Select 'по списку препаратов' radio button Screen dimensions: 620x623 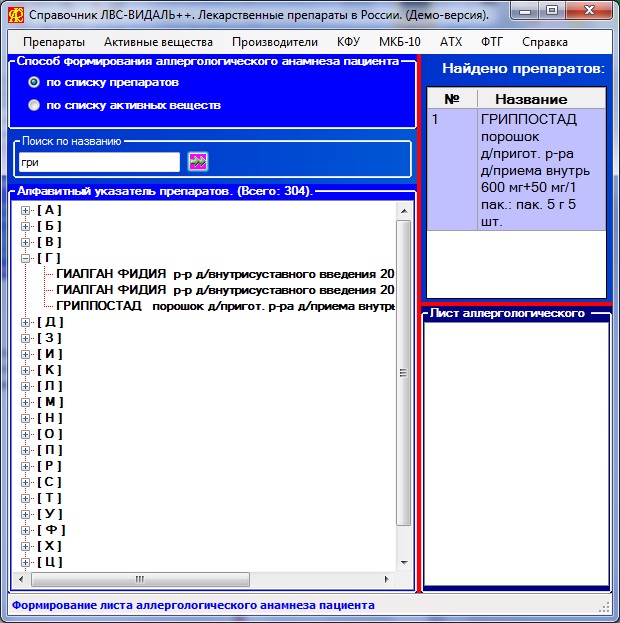tap(34, 82)
